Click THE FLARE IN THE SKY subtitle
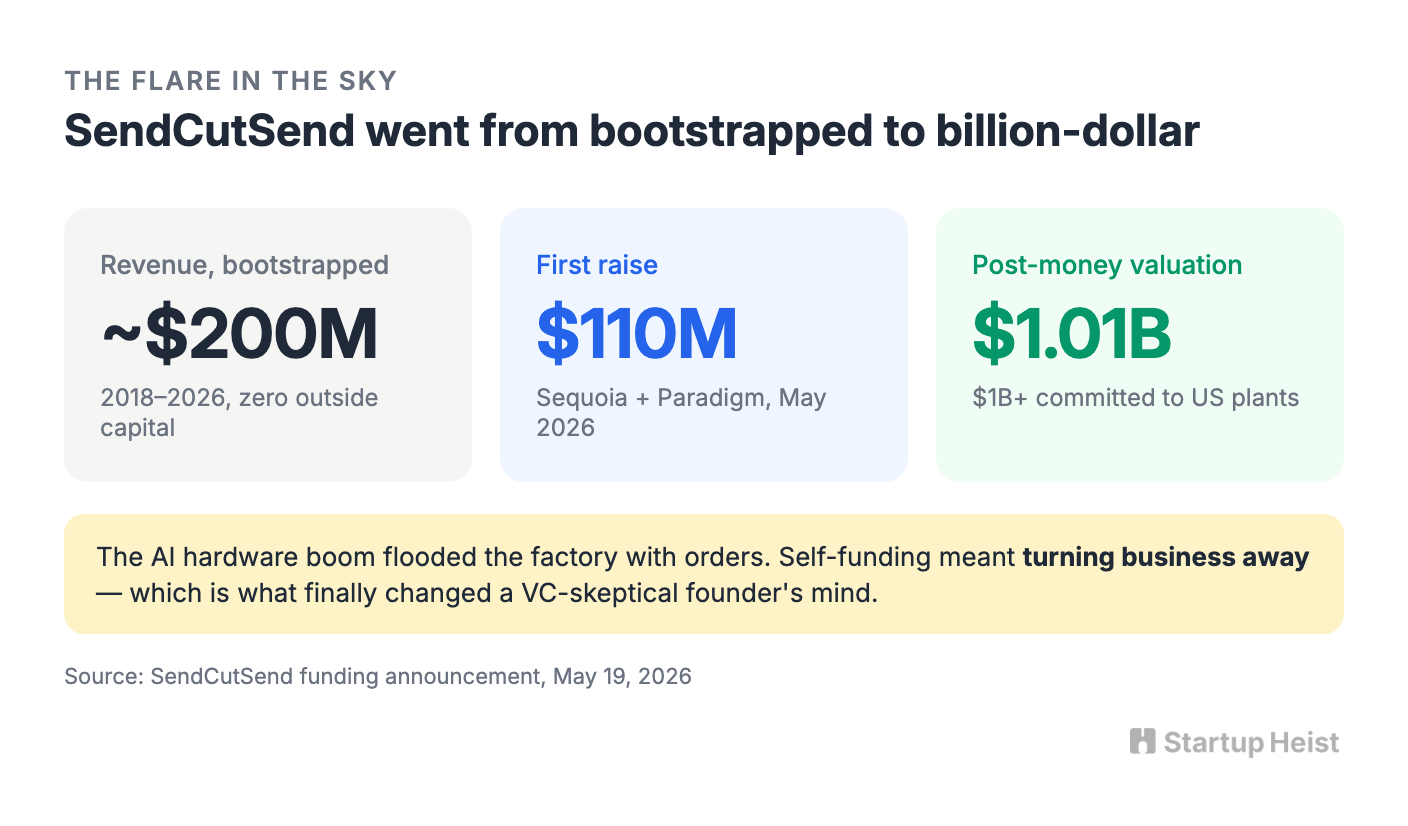1408x826 pixels. [x=231, y=81]
